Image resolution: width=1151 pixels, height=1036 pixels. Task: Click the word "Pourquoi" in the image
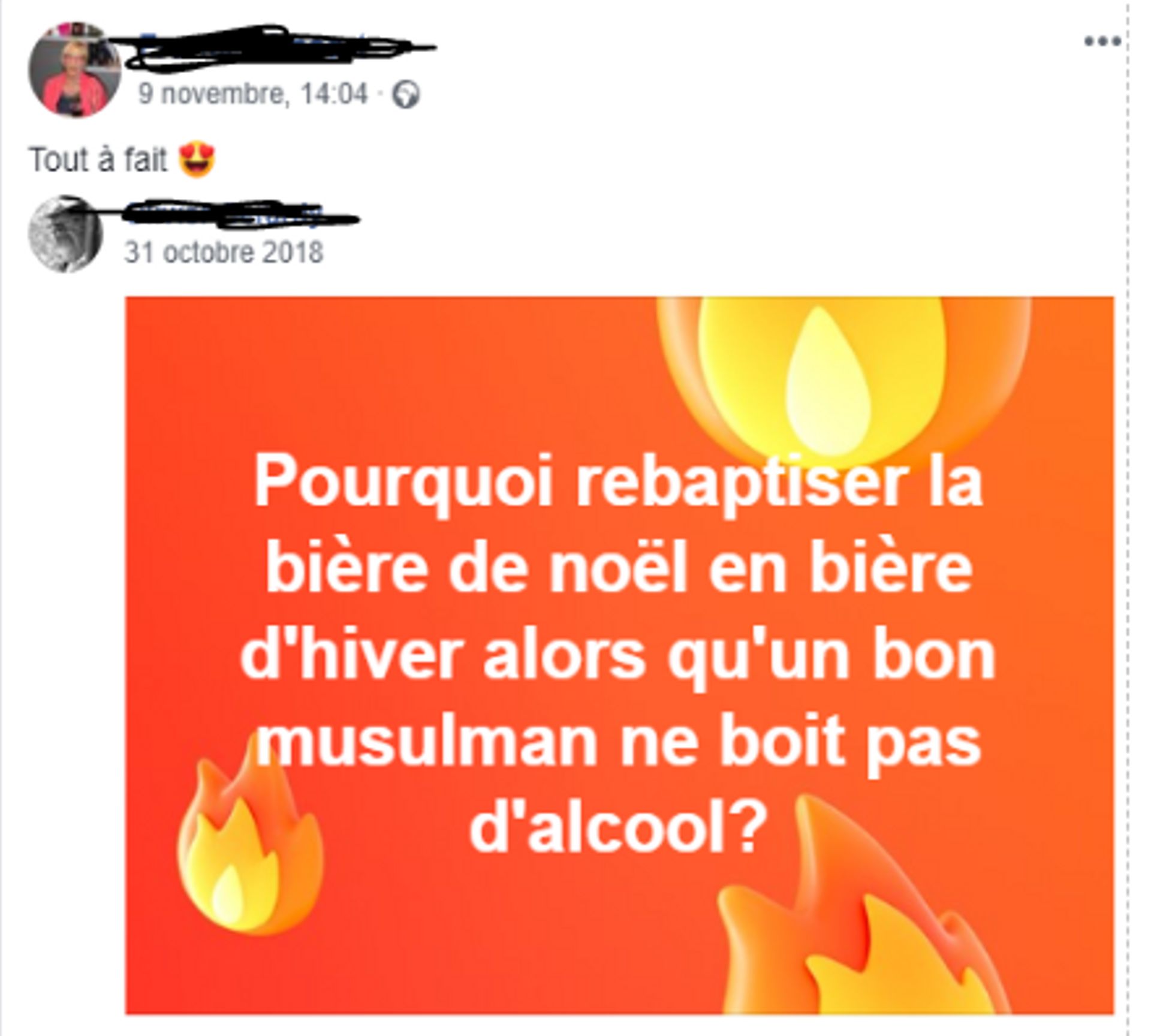click(403, 484)
